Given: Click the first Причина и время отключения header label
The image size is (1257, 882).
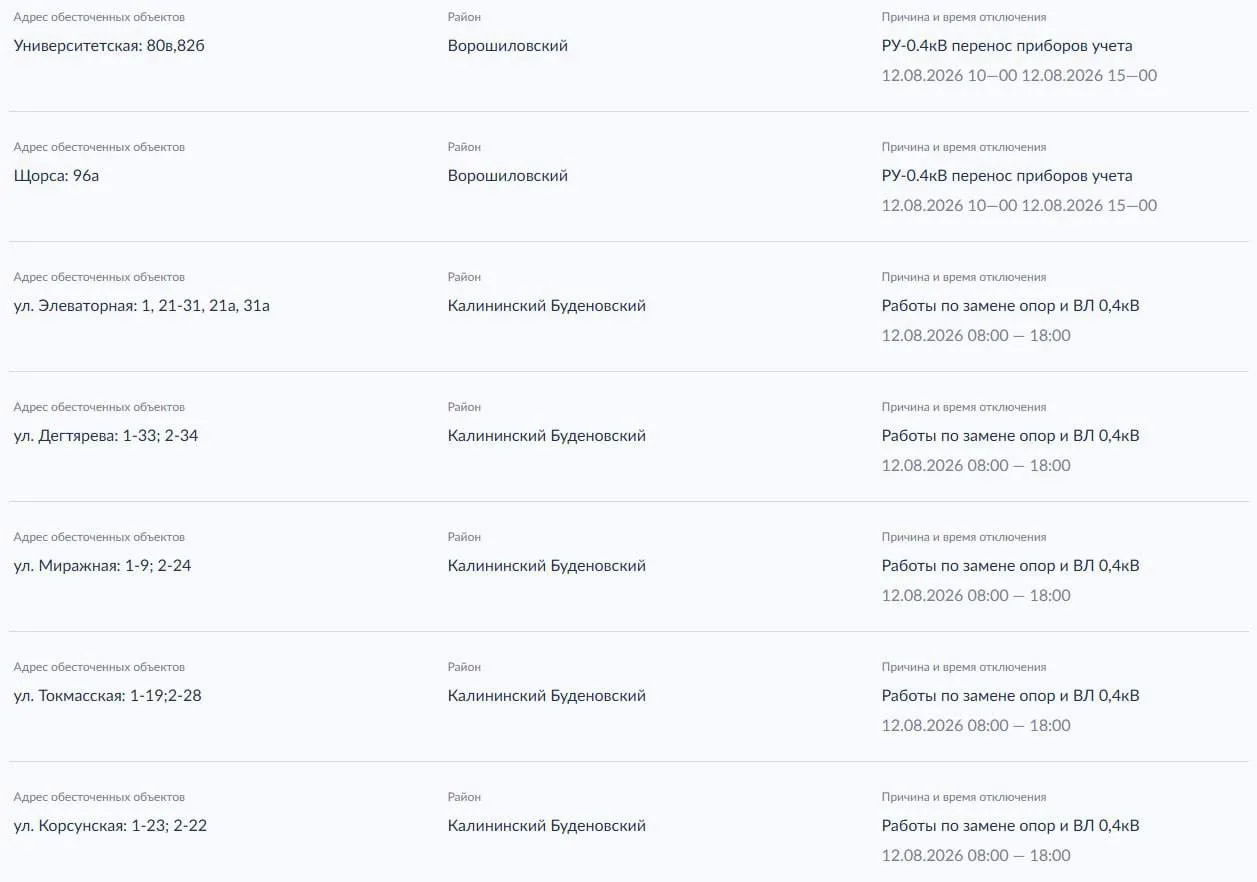Looking at the screenshot, I should 964,17.
